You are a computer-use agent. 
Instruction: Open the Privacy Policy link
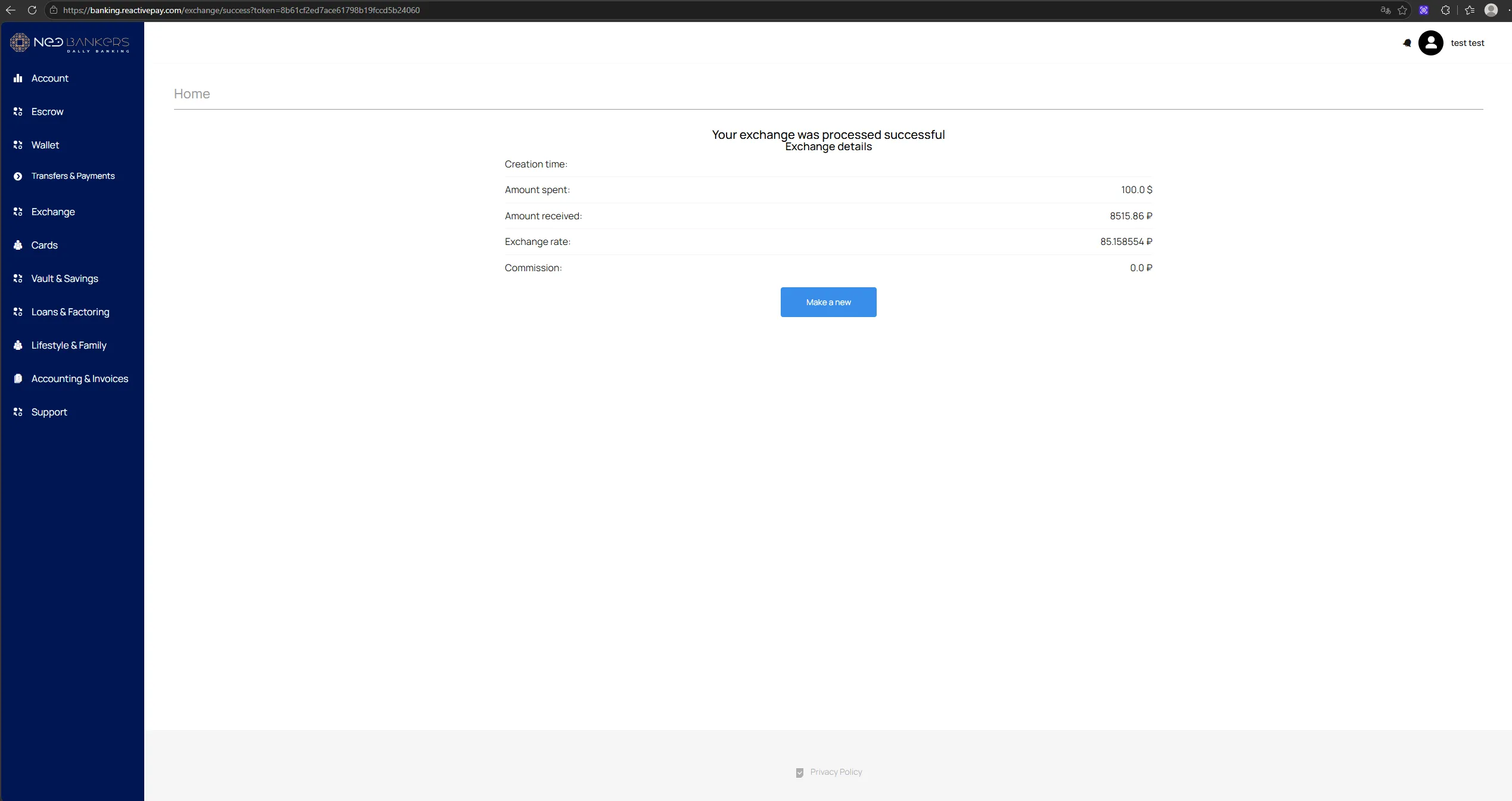(x=836, y=772)
